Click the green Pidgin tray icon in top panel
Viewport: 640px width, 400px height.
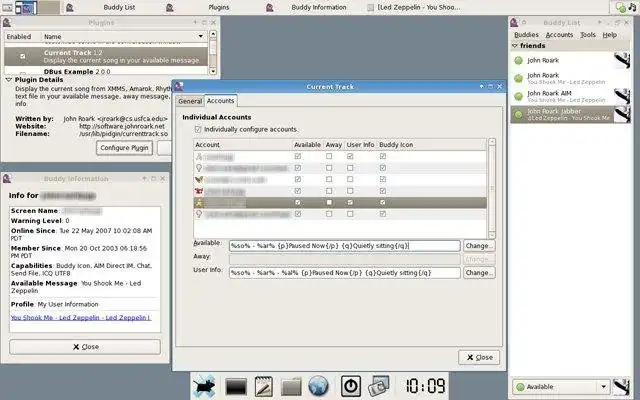tap(621, 7)
